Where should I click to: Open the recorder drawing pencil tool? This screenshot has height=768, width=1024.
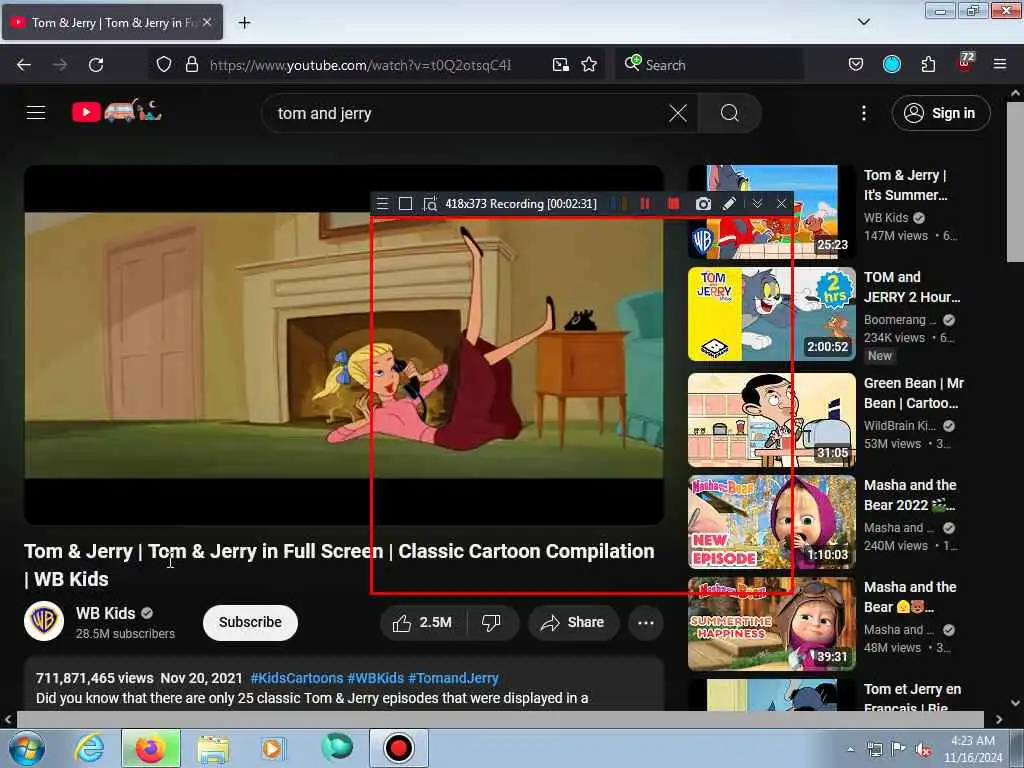click(x=729, y=204)
